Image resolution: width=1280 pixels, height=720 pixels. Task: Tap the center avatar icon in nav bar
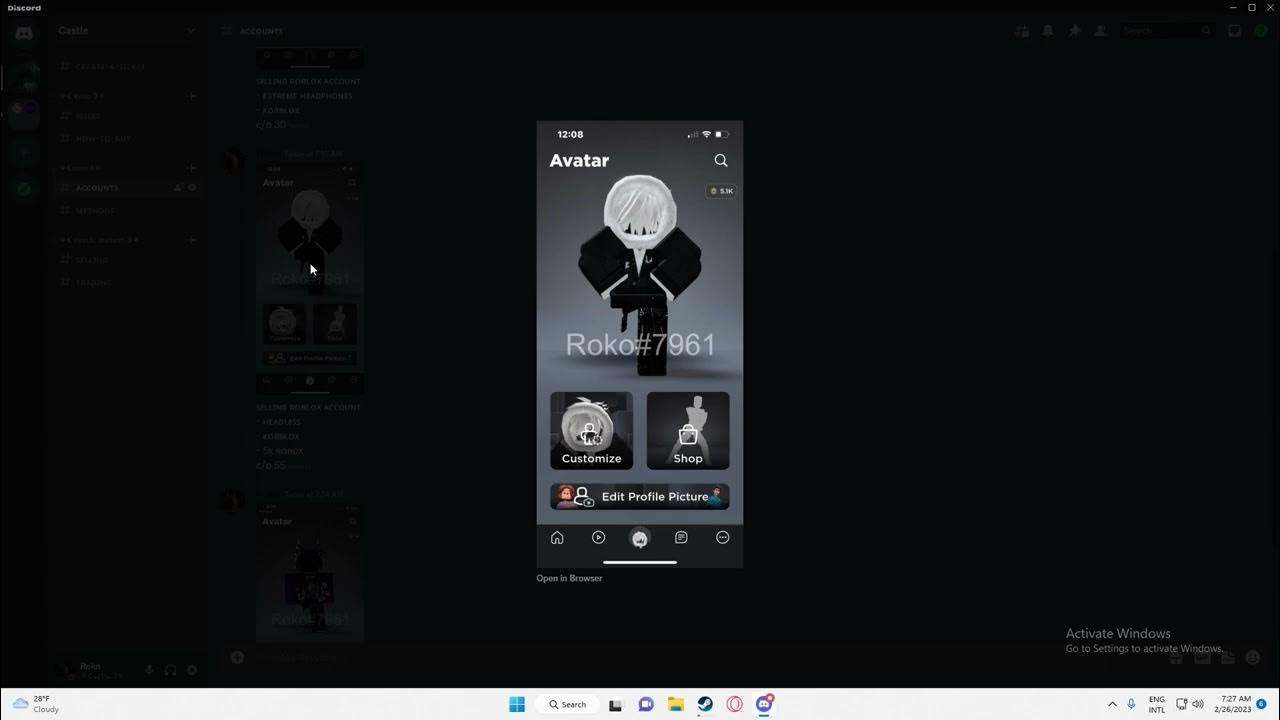[640, 538]
